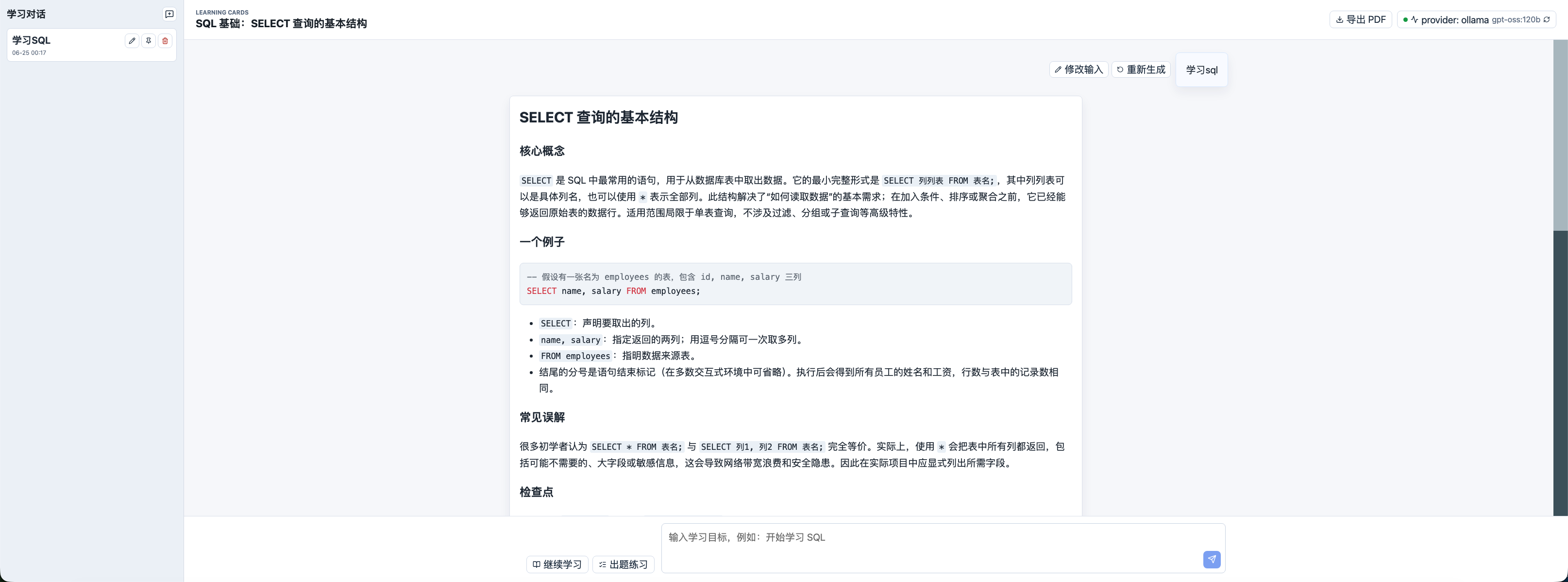Click the activity pulse icon beside provider

pos(1415,19)
